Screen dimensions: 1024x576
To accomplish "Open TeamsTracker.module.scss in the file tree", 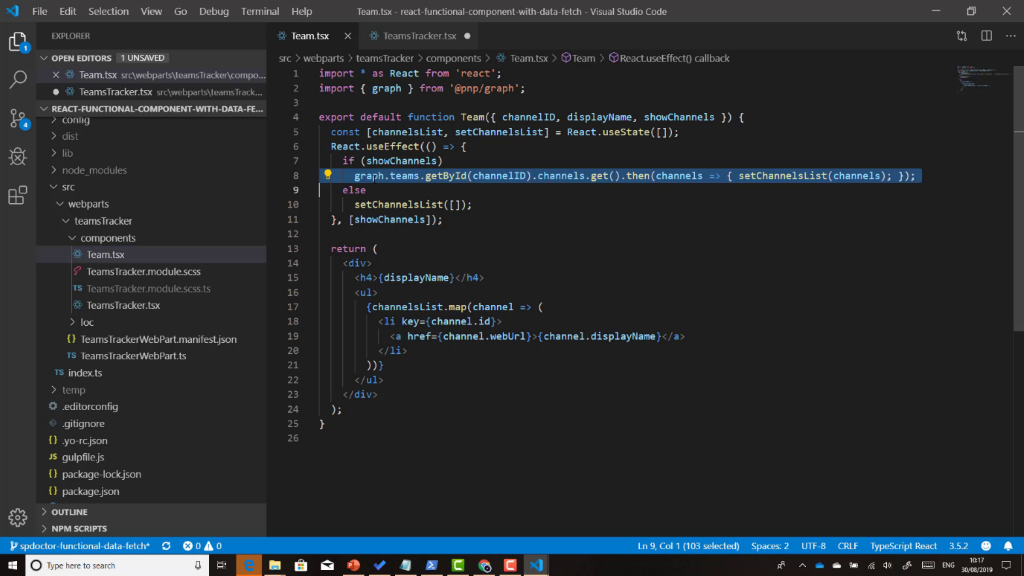I will [x=144, y=272].
